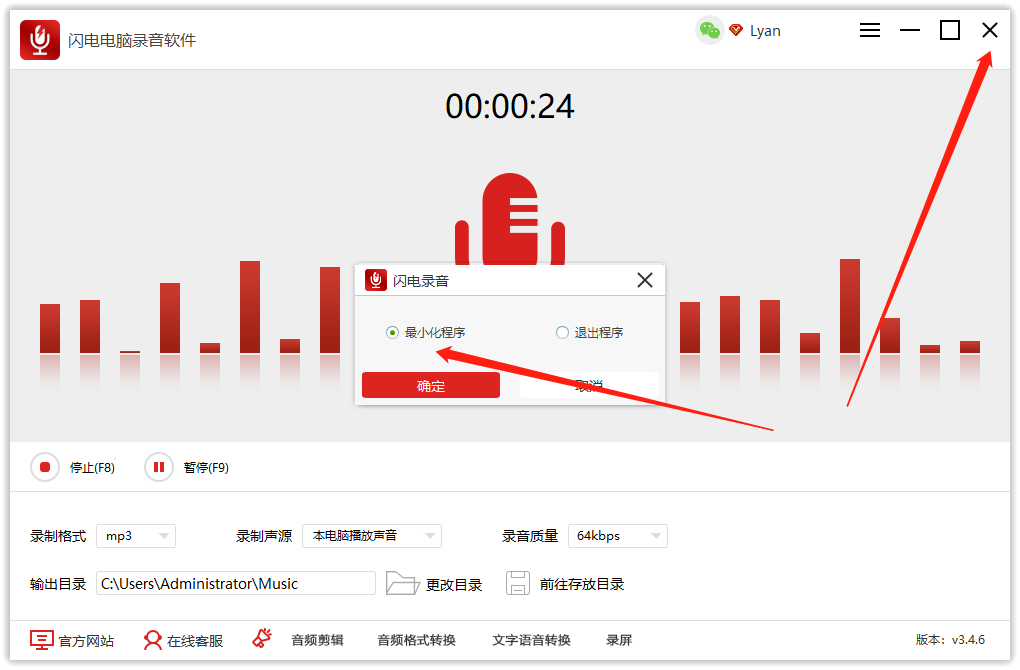This screenshot has height=670, width=1020.
Task: Click the open-folder icon for 更改目录
Action: click(403, 583)
